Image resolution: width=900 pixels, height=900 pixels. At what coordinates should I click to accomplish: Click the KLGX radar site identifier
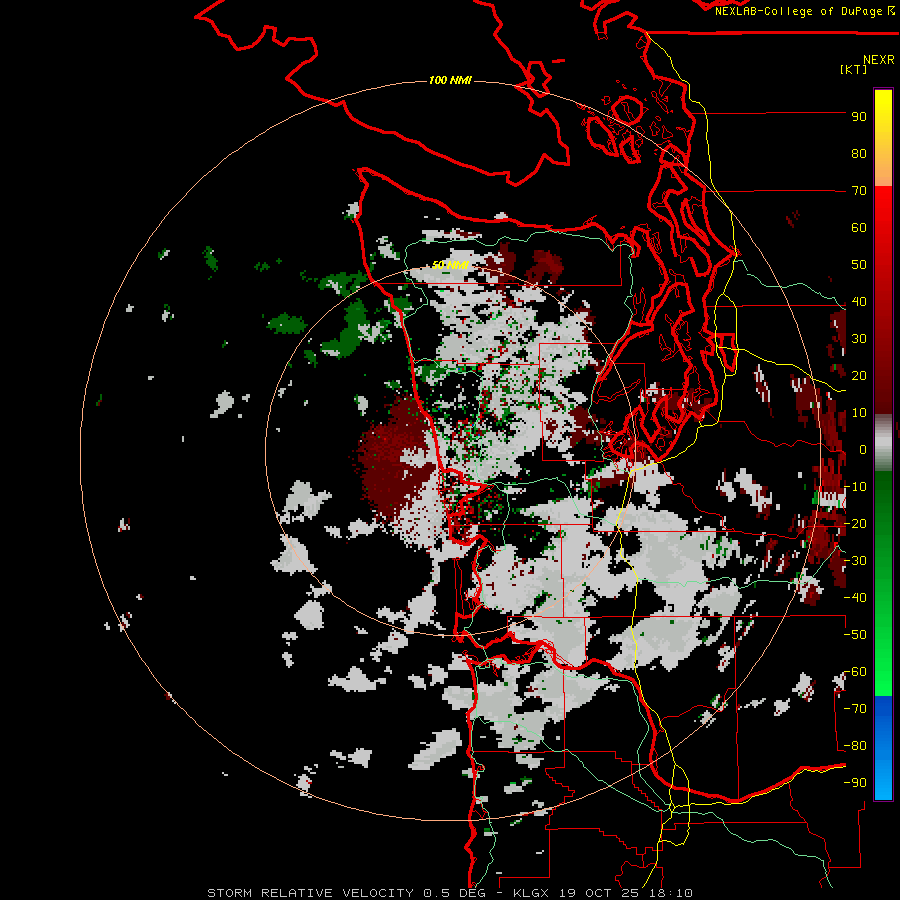pos(532,893)
